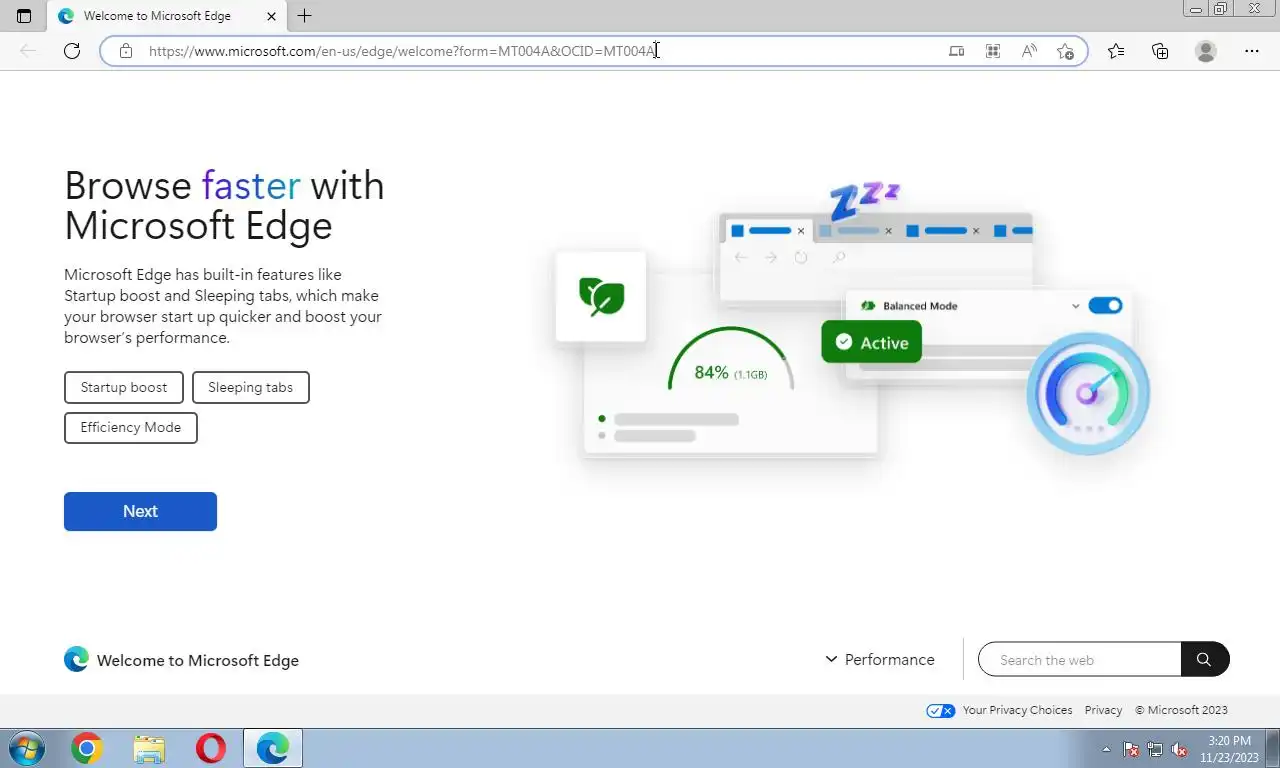Screen dimensions: 1280x768
Task: Add this page to favorites star
Action: 1066,51
